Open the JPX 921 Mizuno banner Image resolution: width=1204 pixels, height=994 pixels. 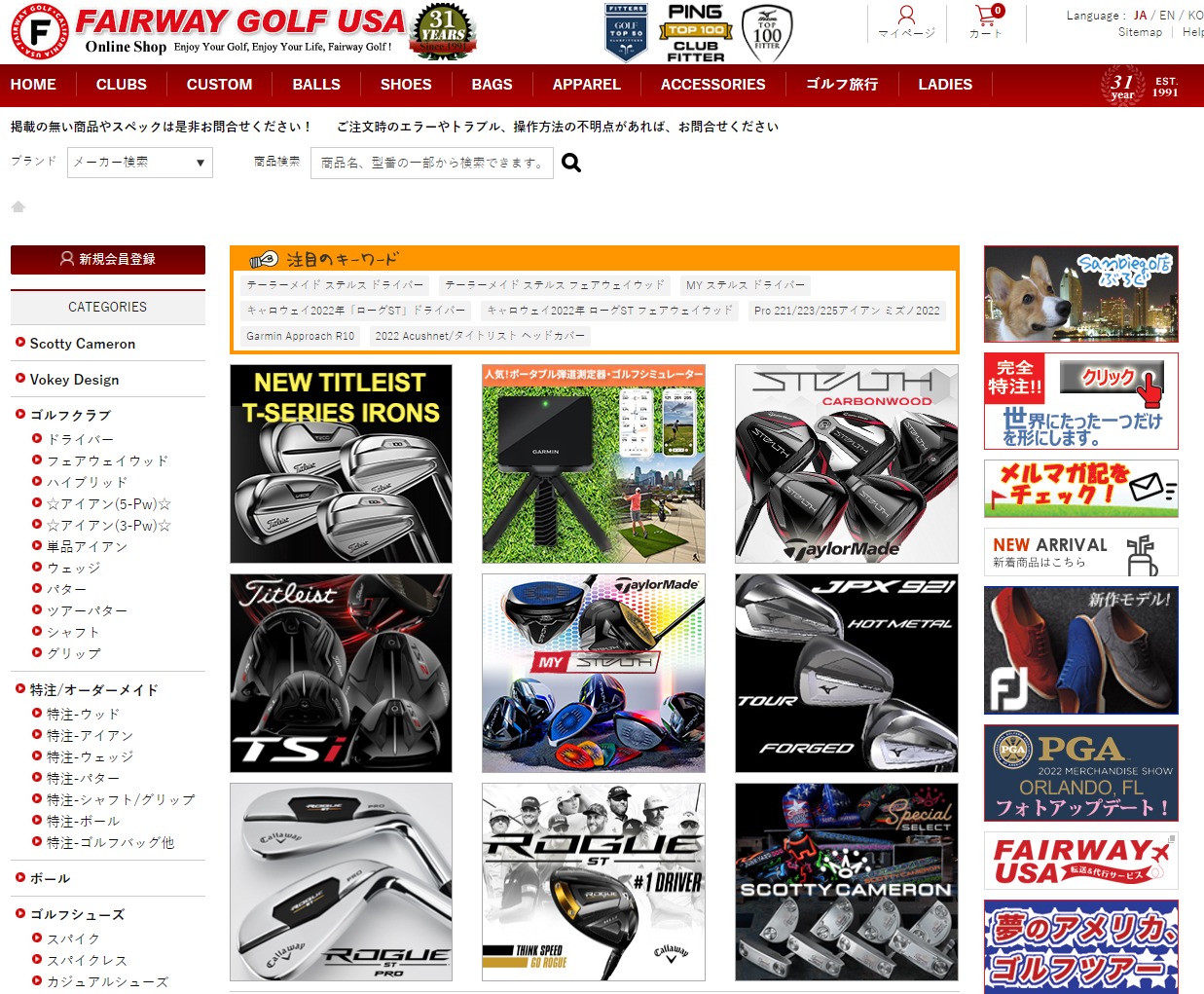[x=847, y=673]
